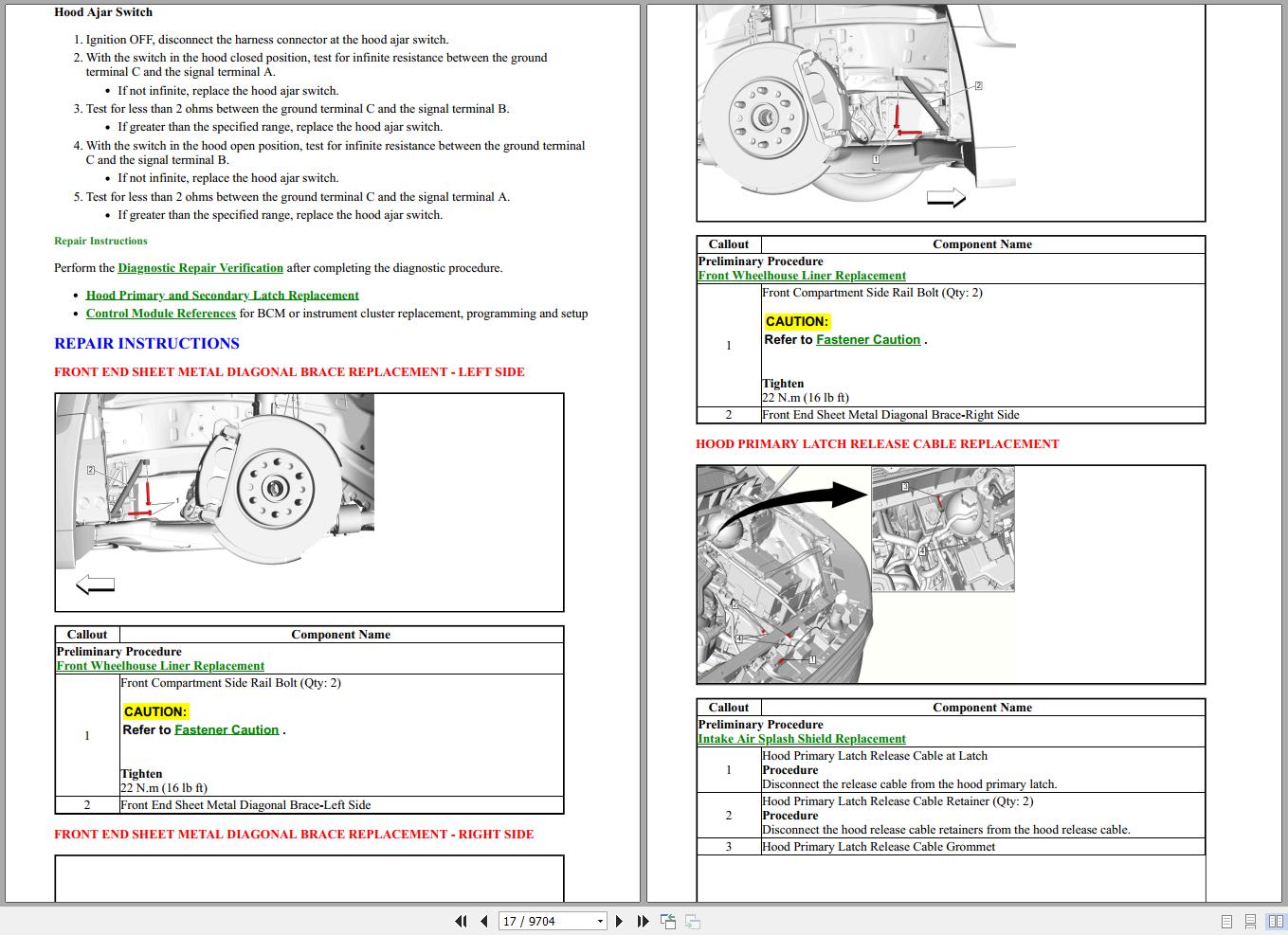Open the Diagnostic Repair Verification link
The width and height of the screenshot is (1288, 935).
coord(200,268)
